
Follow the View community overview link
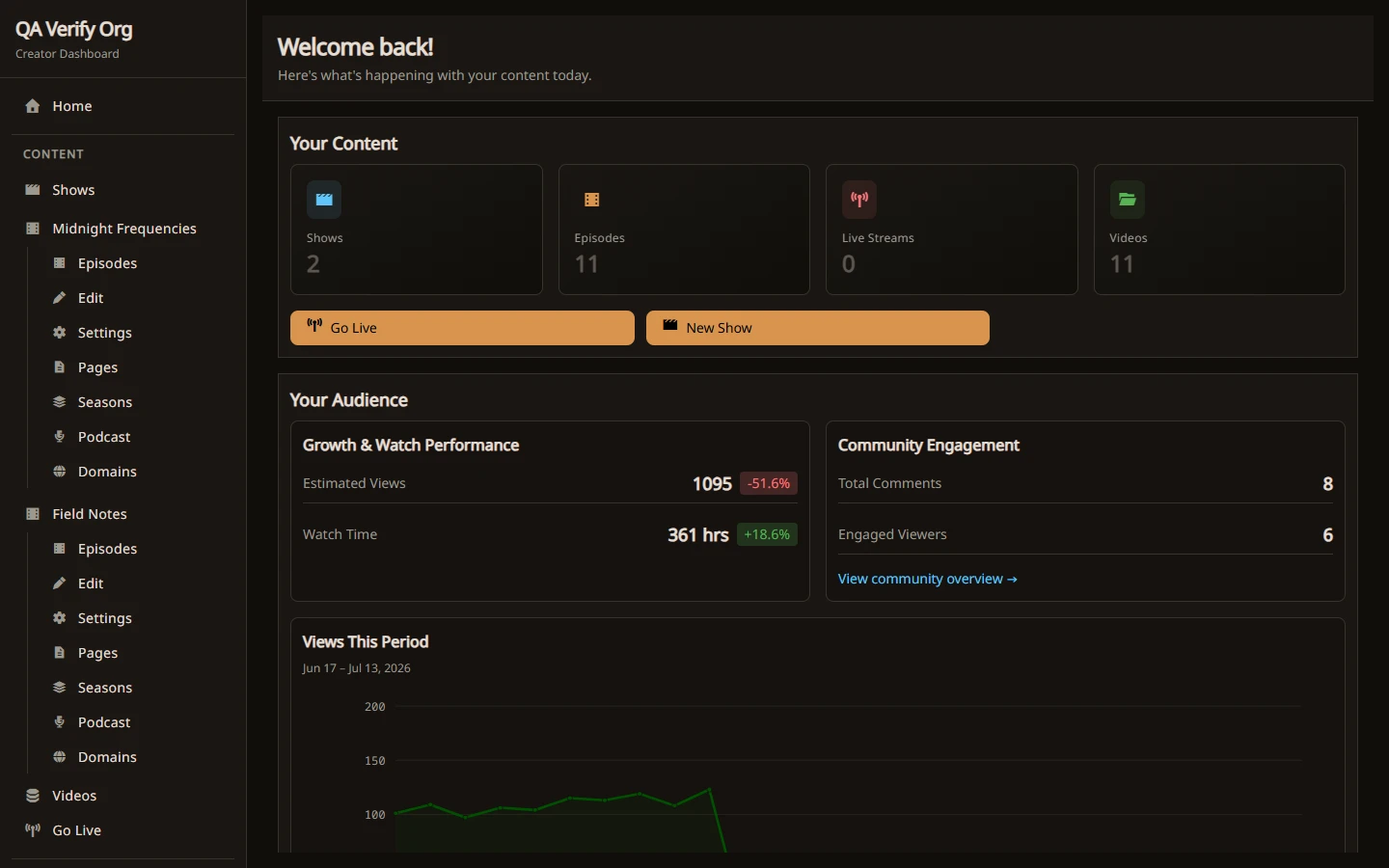click(927, 579)
